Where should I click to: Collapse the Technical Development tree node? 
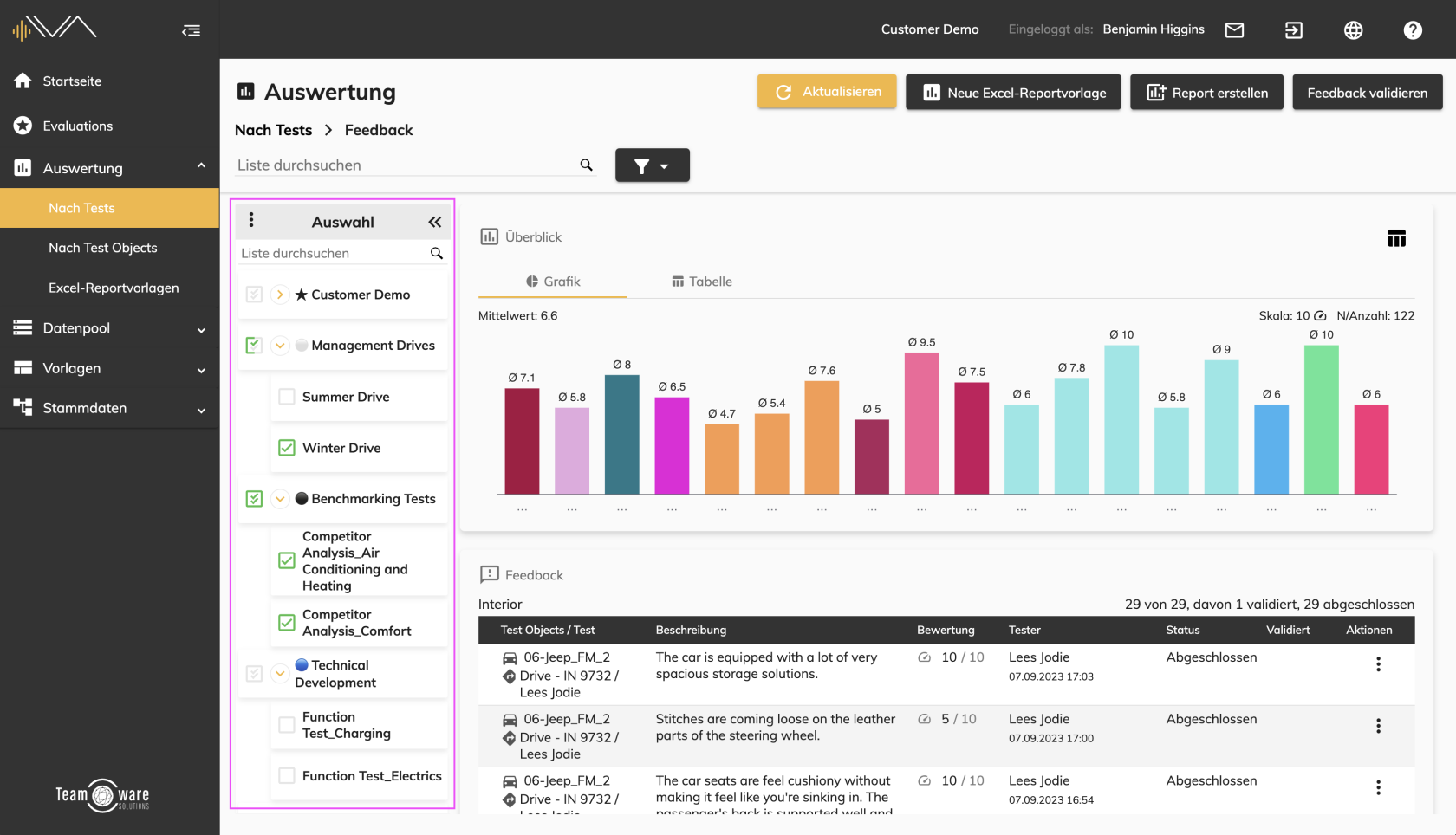(x=280, y=673)
